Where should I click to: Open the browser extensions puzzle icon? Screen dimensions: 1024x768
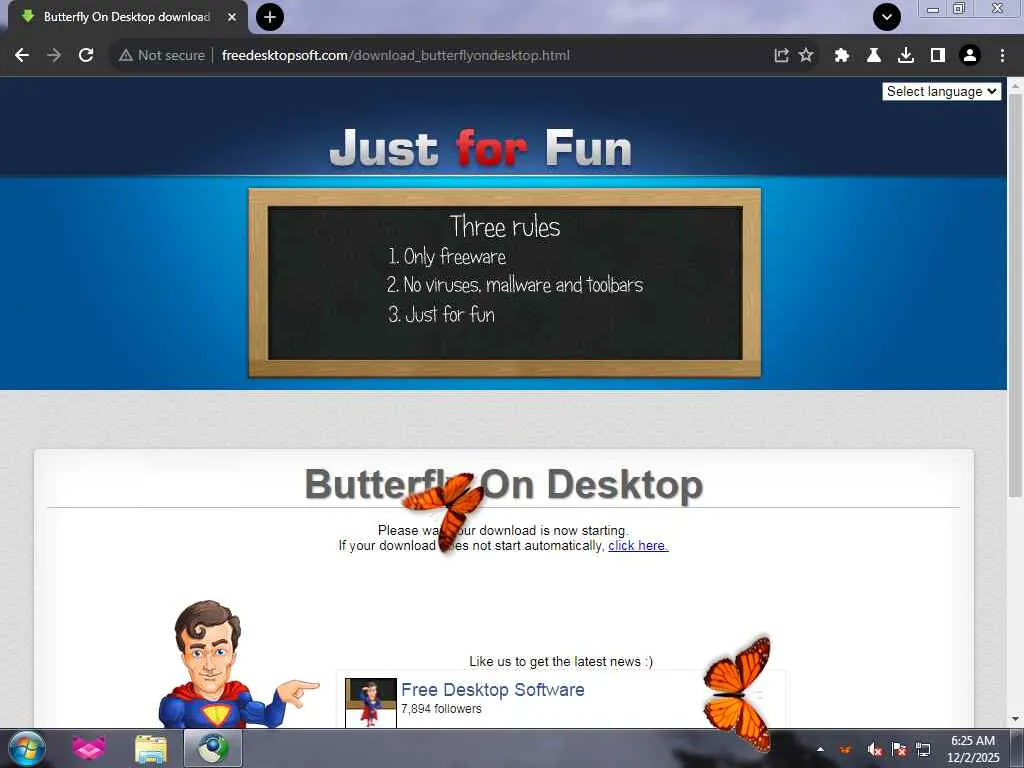click(842, 56)
